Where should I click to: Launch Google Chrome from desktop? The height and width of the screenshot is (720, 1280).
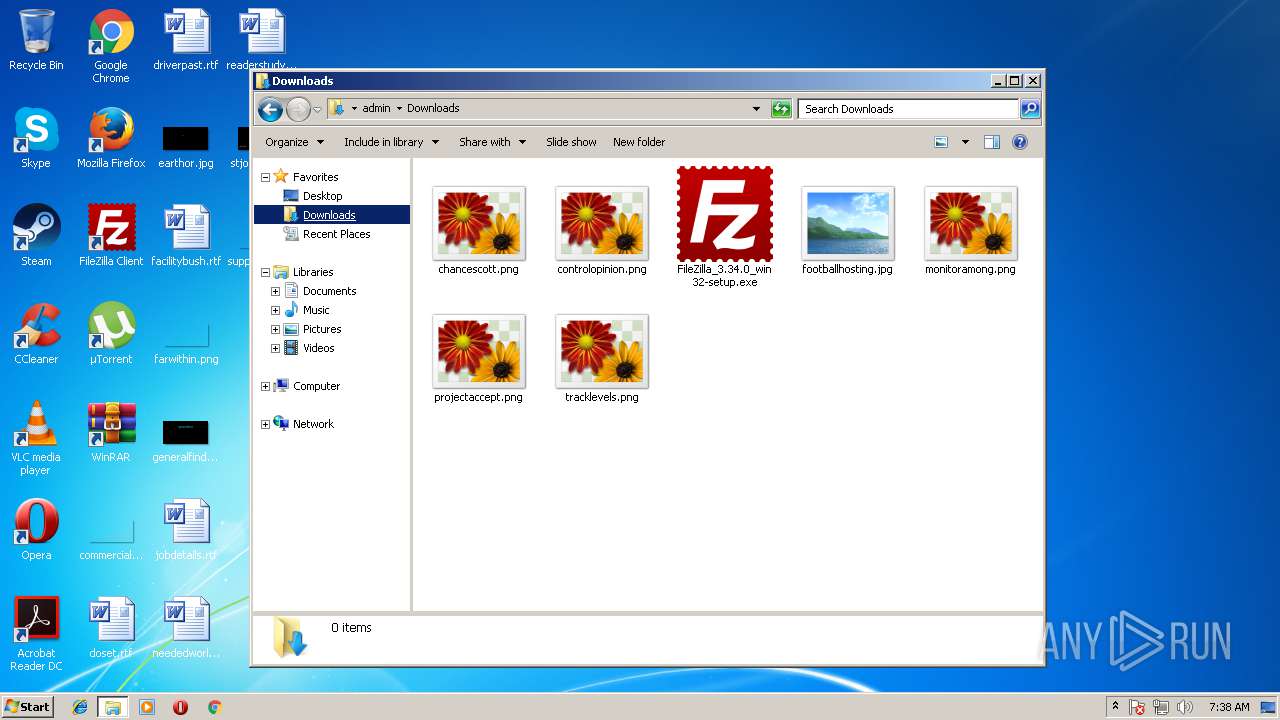point(111,46)
